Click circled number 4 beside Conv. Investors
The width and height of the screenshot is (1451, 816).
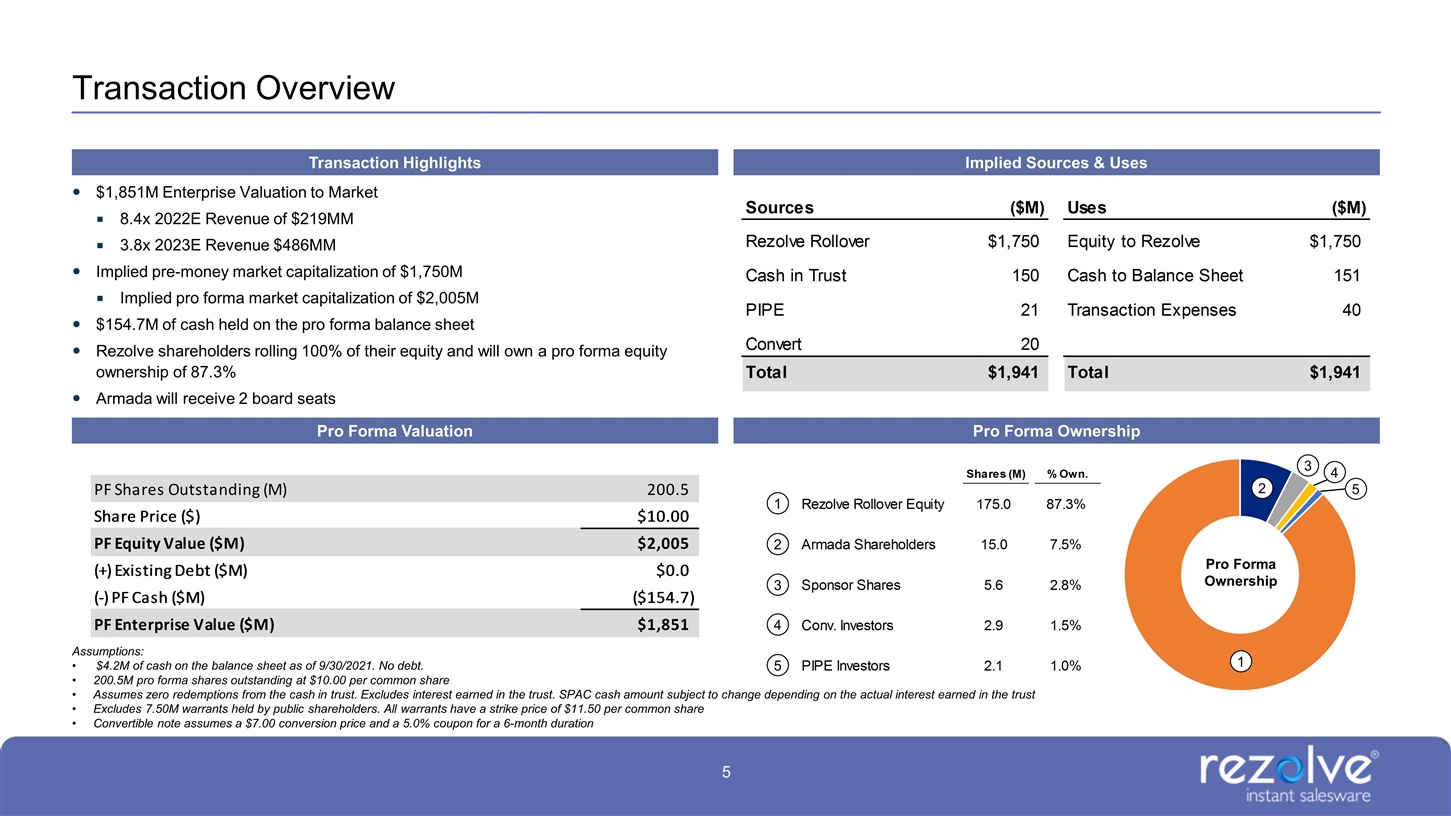point(779,626)
